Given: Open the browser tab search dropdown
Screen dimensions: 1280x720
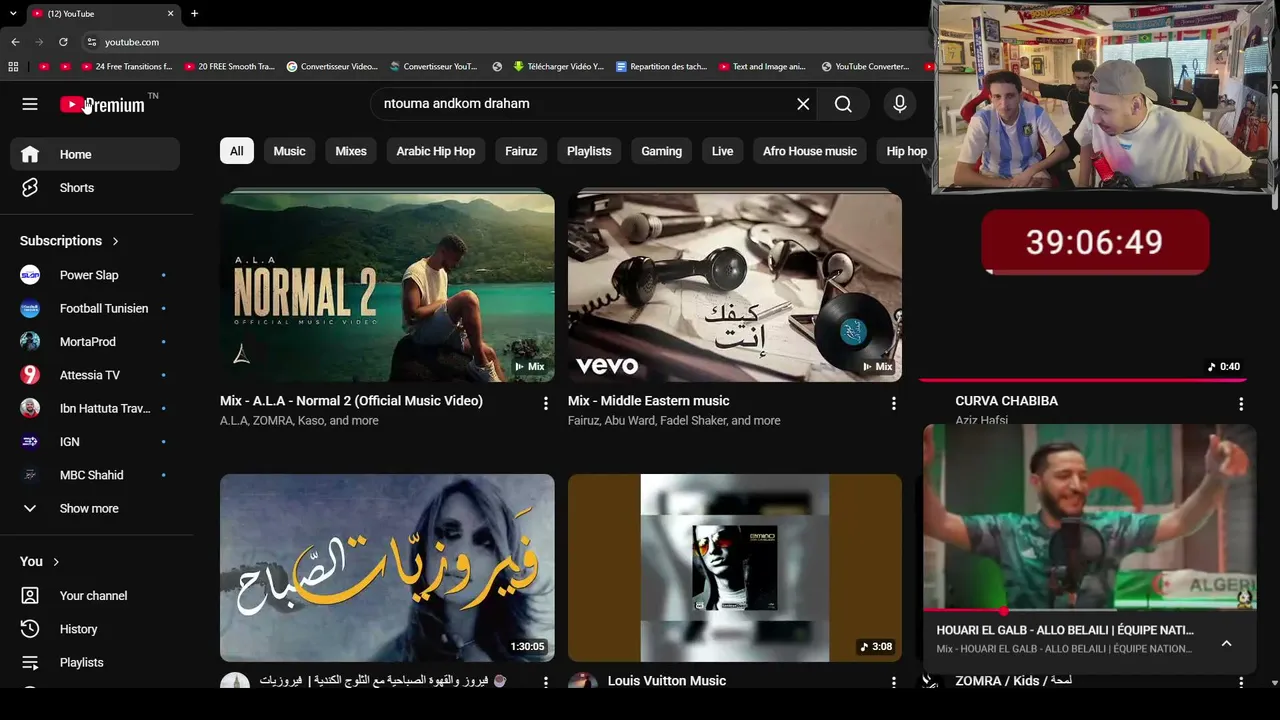Looking at the screenshot, I should coord(13,14).
